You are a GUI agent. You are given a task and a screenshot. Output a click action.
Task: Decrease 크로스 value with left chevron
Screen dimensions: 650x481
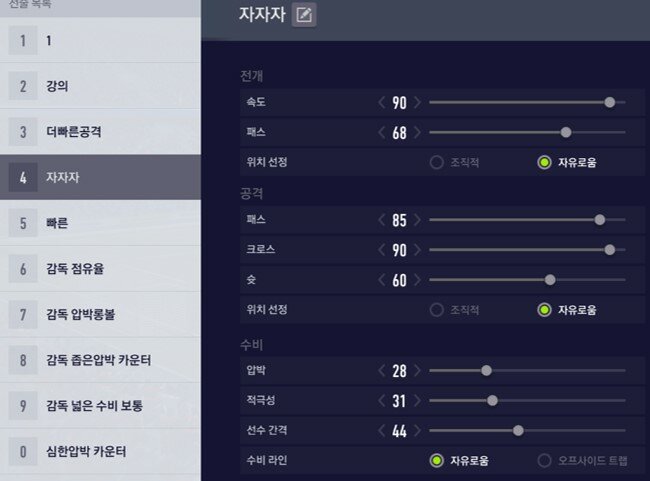point(382,250)
